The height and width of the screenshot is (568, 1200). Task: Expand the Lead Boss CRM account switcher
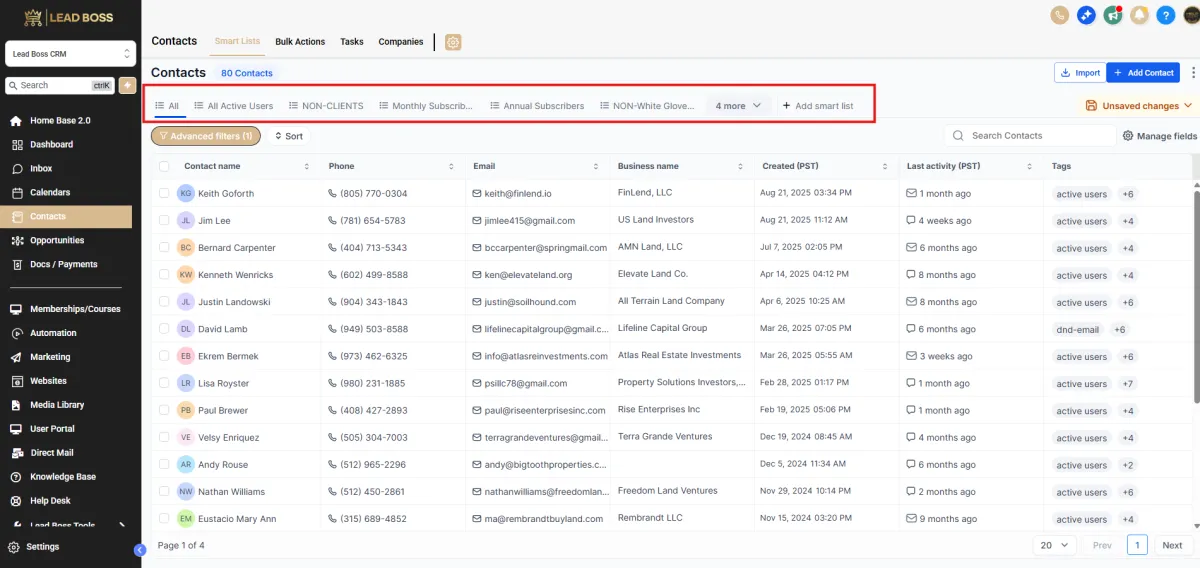coord(70,53)
